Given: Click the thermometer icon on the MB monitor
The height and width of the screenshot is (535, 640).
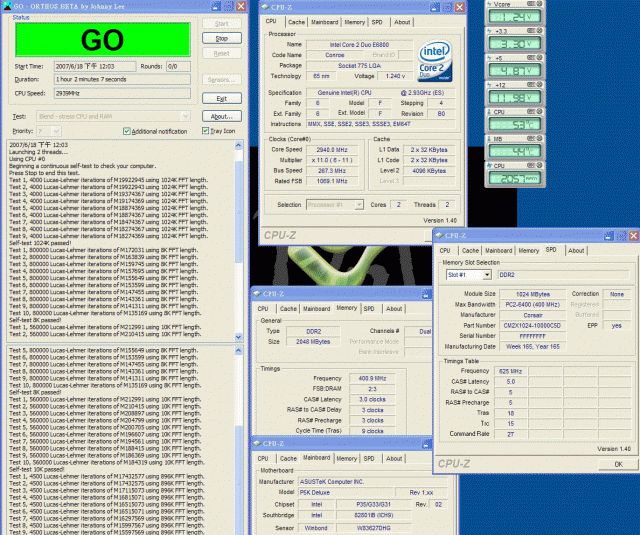Looking at the screenshot, I should pyautogui.click(x=489, y=139).
